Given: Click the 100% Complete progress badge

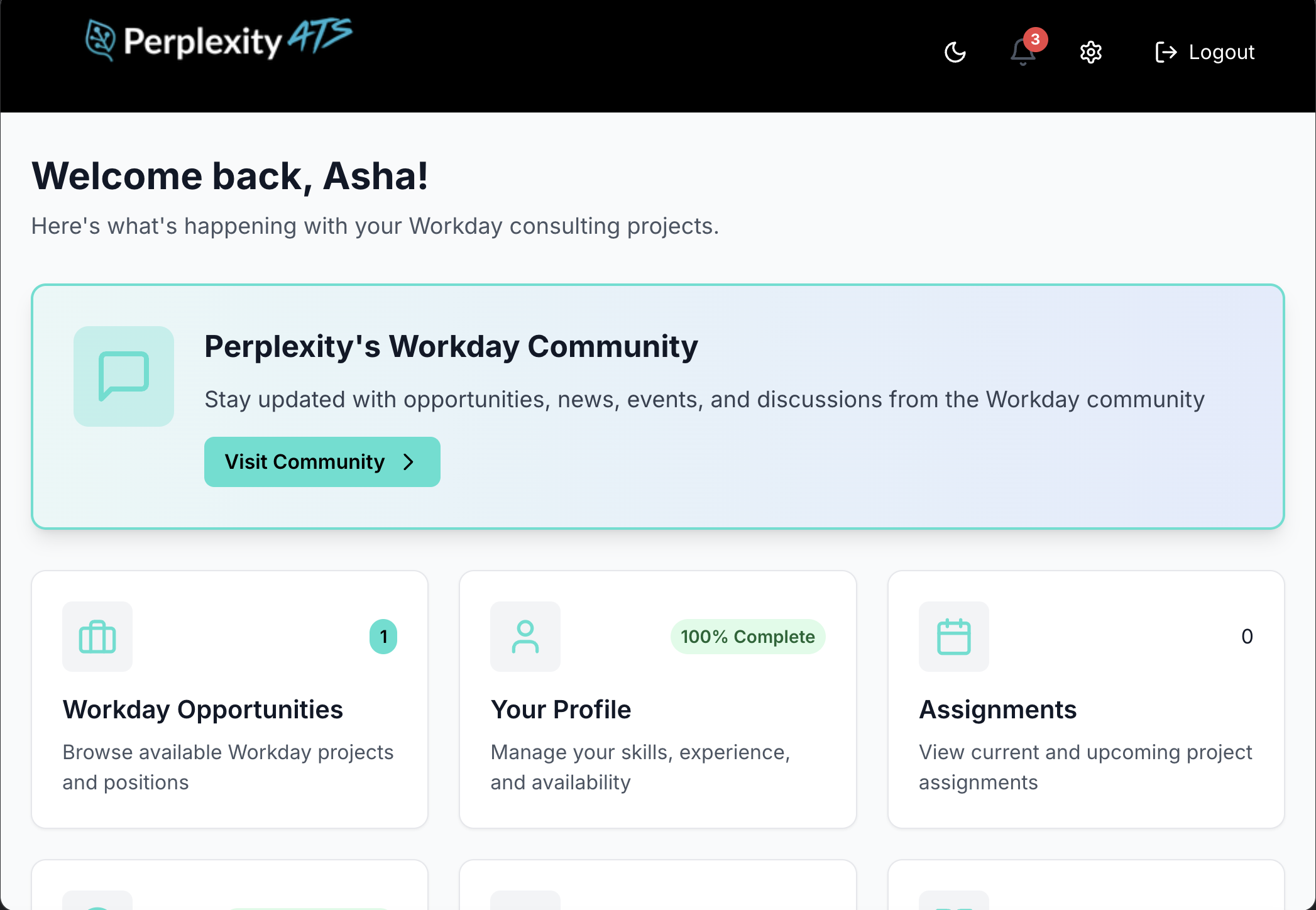Looking at the screenshot, I should click(x=747, y=637).
